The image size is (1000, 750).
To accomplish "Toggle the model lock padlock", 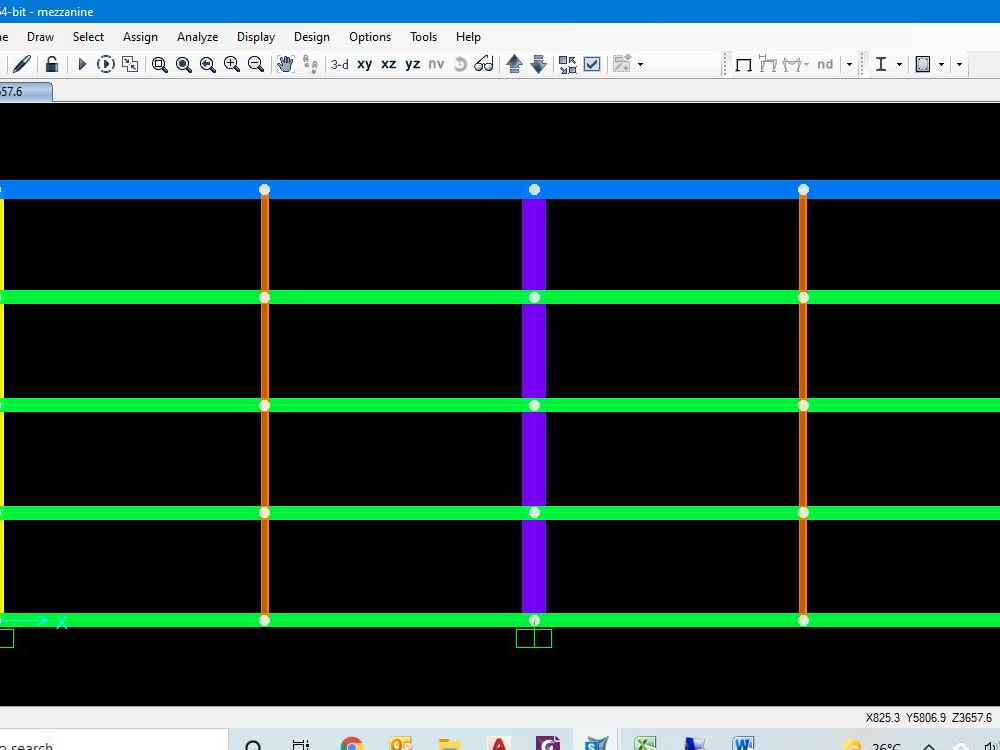I will [51, 64].
